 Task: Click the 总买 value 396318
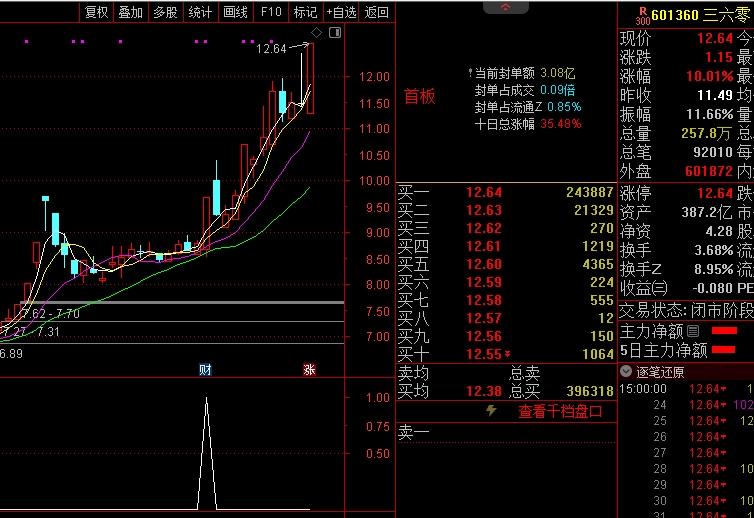click(590, 391)
